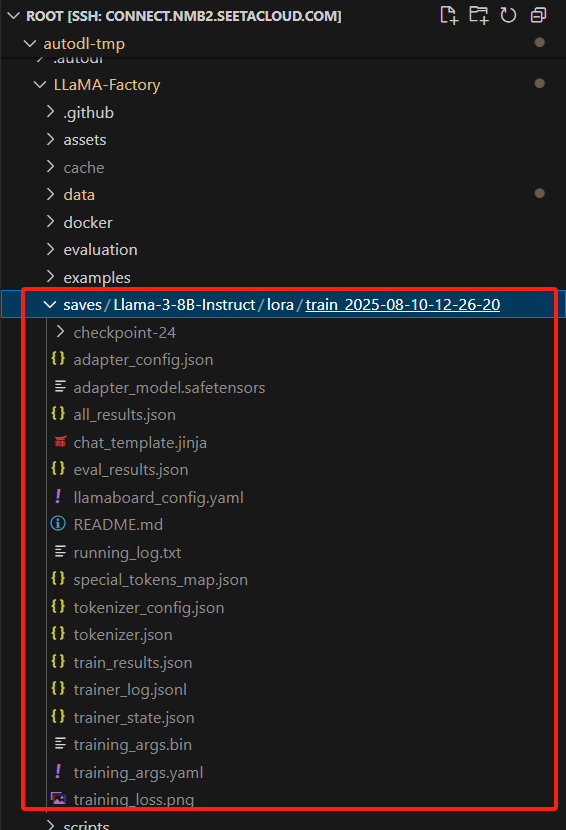Open tokenizer_config.json
The width and height of the screenshot is (566, 830).
(149, 608)
